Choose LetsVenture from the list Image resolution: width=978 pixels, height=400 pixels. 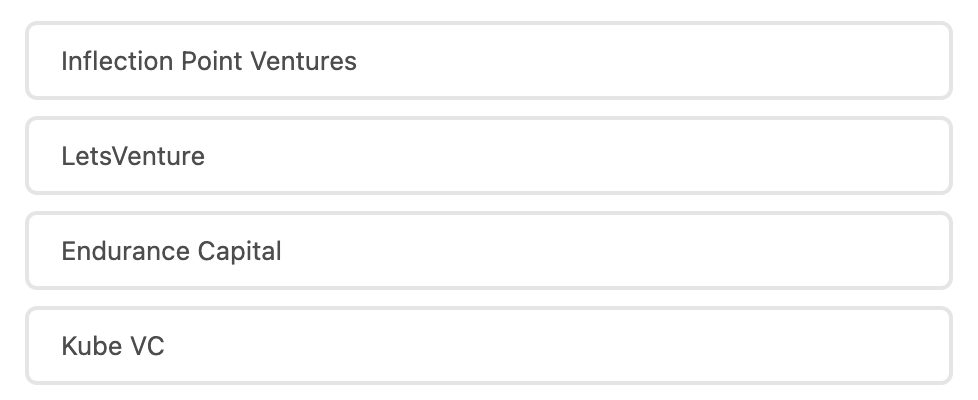[488, 156]
